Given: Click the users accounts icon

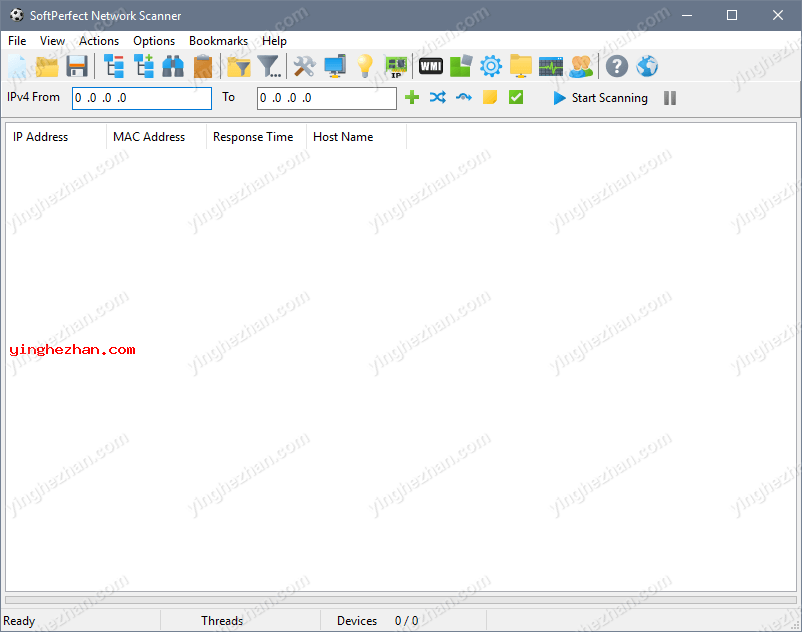Looking at the screenshot, I should coord(581,66).
